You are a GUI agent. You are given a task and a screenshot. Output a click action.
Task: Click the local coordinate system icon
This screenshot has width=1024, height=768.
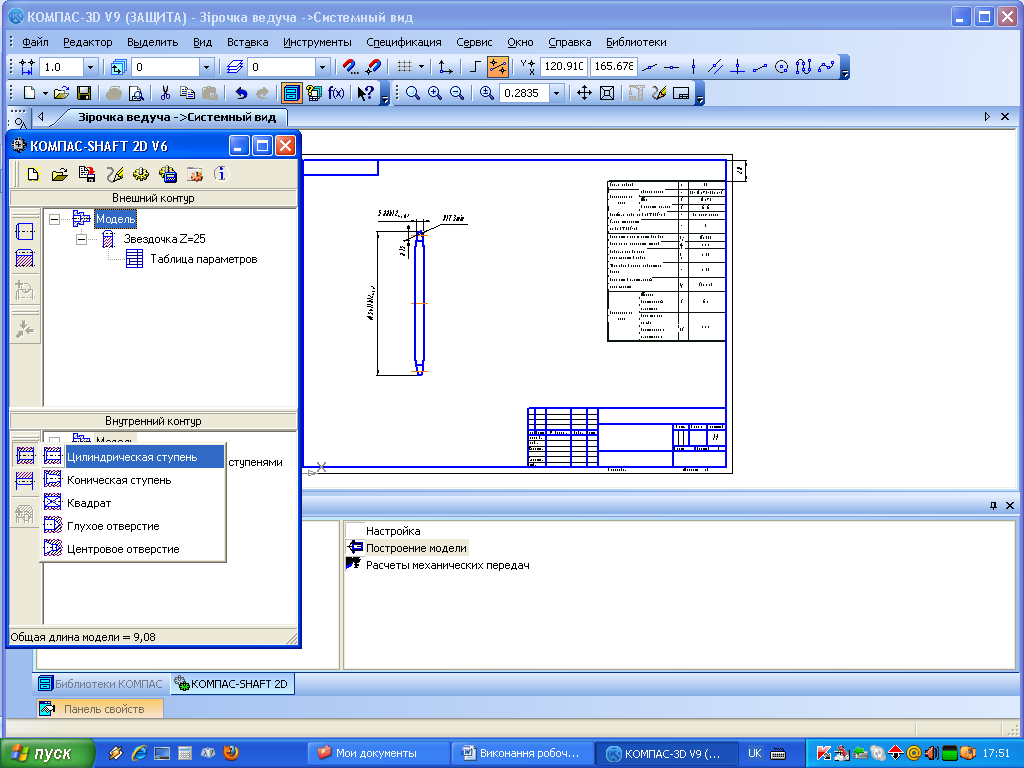coord(445,66)
